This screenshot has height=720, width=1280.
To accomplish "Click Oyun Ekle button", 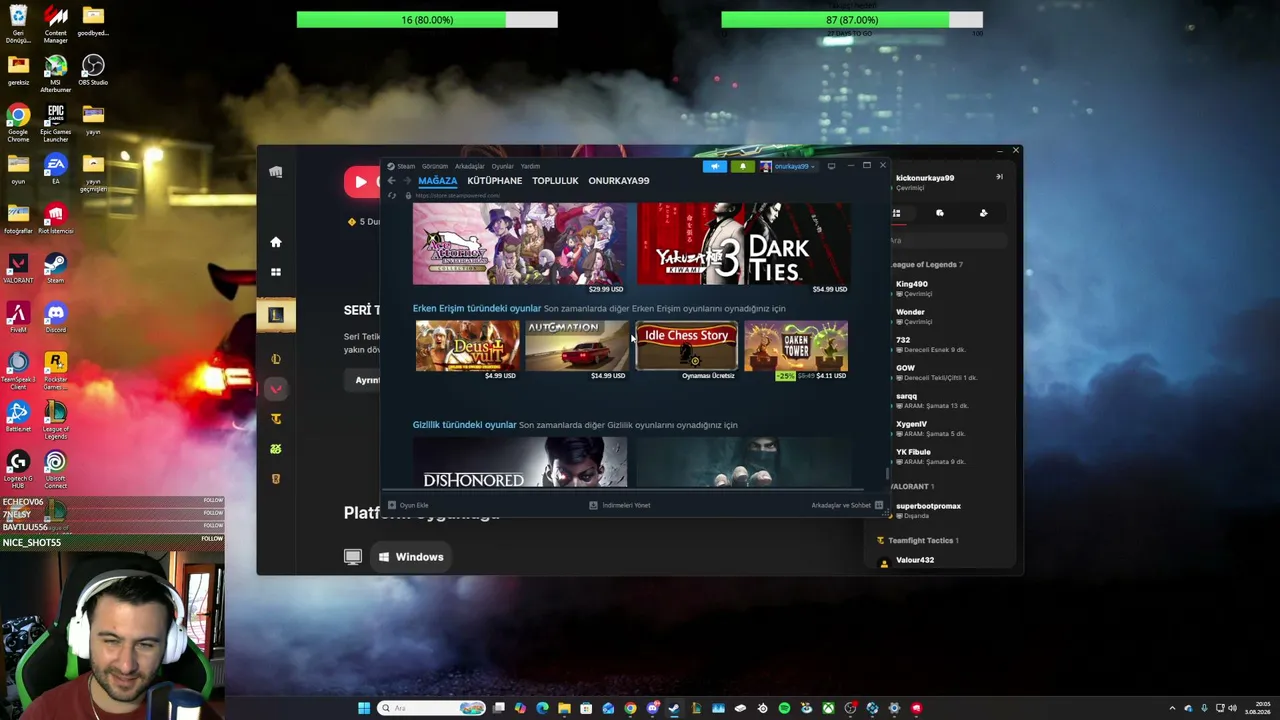I will [x=408, y=505].
